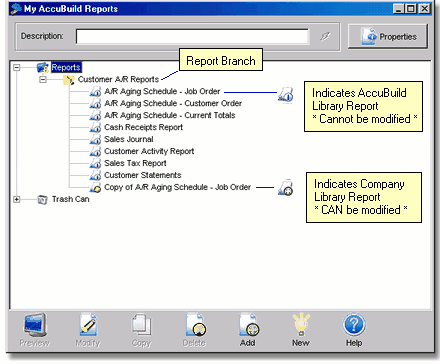The image size is (440, 364).
Task: Click company library icon of Copy of A/R Aging
Action: point(95,187)
